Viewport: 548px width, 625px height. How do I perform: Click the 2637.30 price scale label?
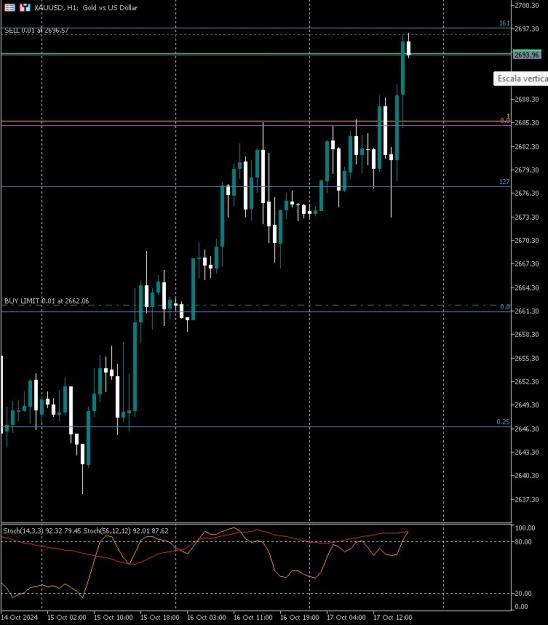(x=527, y=499)
